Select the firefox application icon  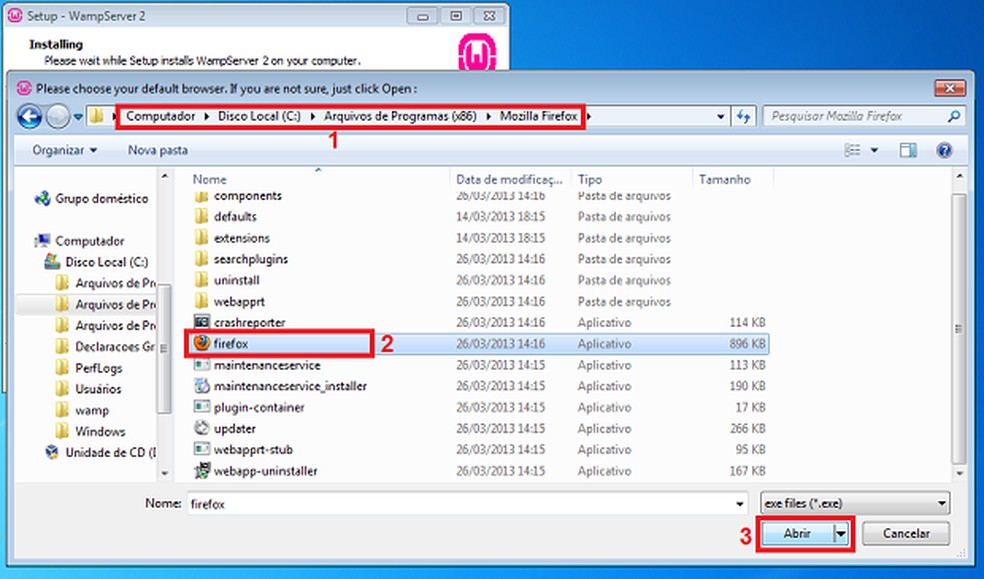[201, 343]
